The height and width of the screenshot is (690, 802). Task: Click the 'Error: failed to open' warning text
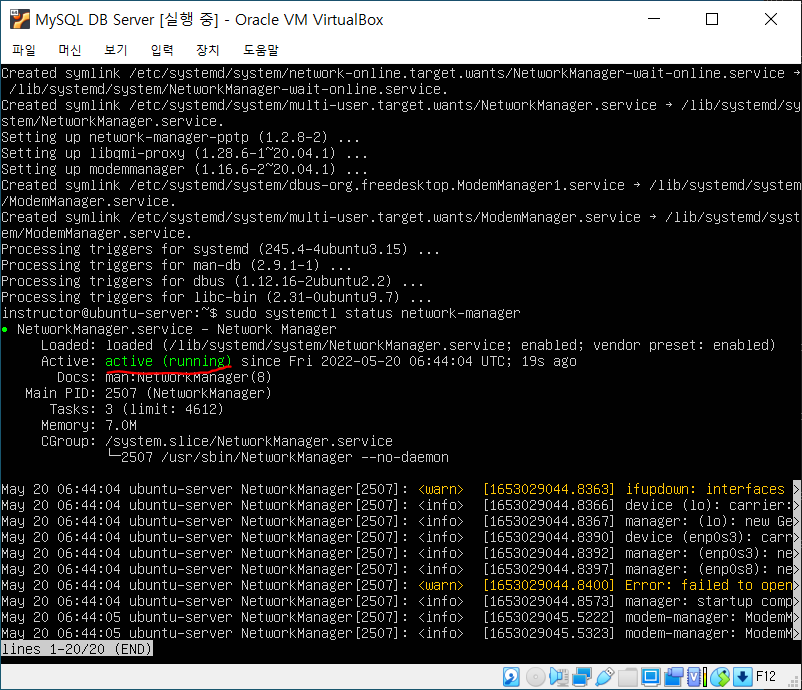708,585
